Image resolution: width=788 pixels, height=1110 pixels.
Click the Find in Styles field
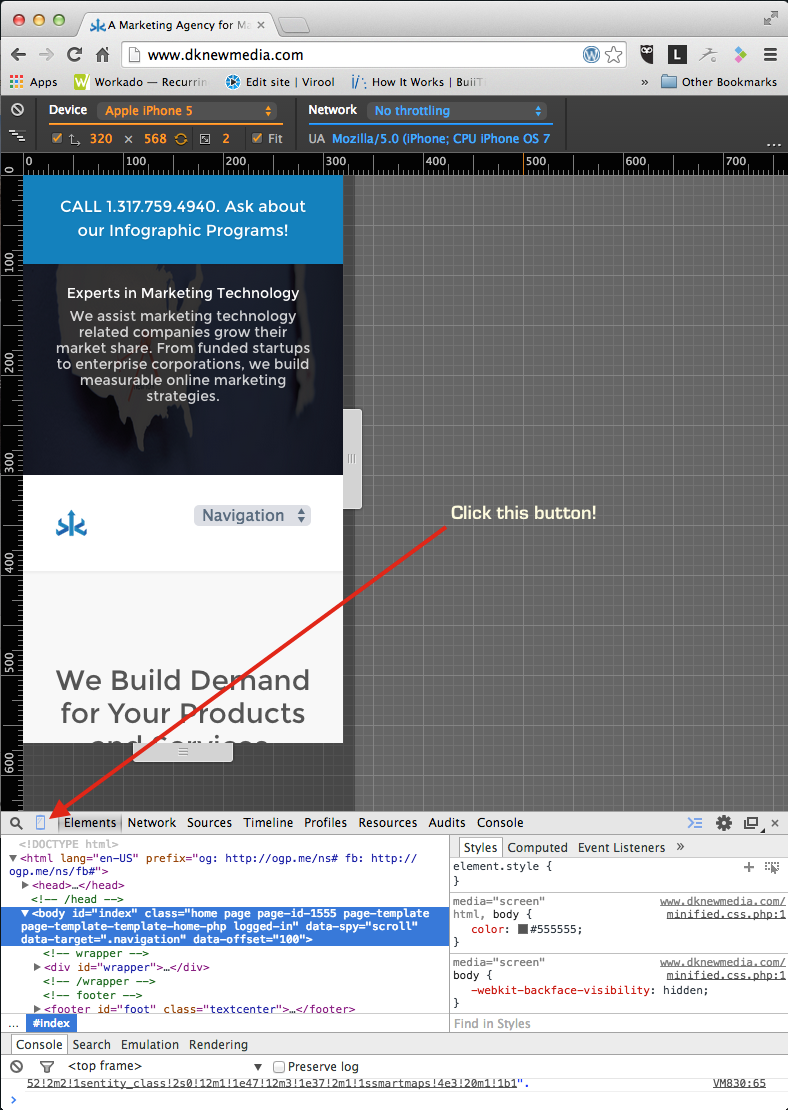[x=619, y=1024]
